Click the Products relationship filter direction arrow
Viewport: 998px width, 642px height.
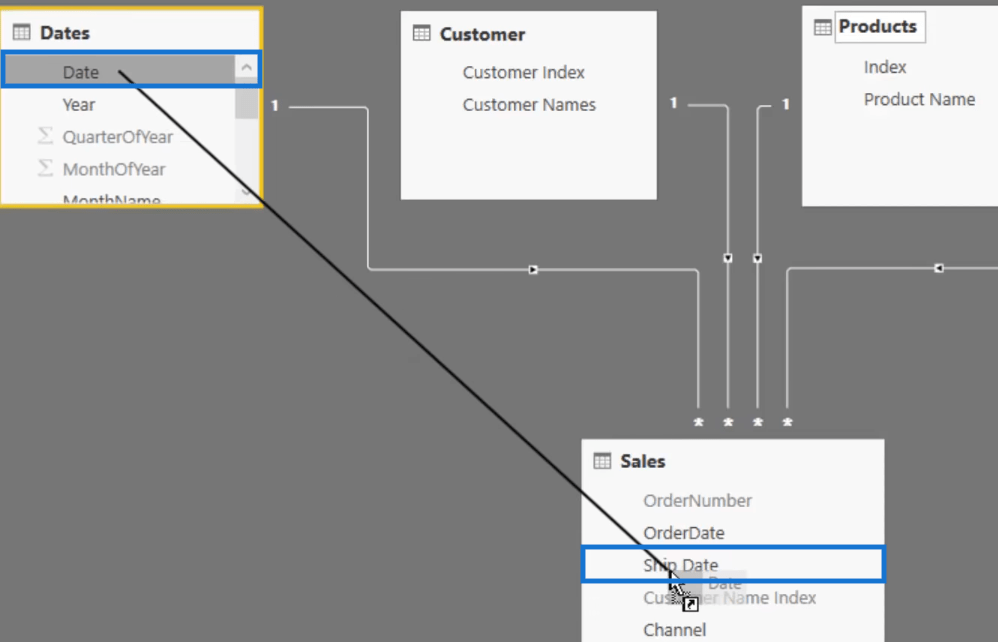(757, 258)
